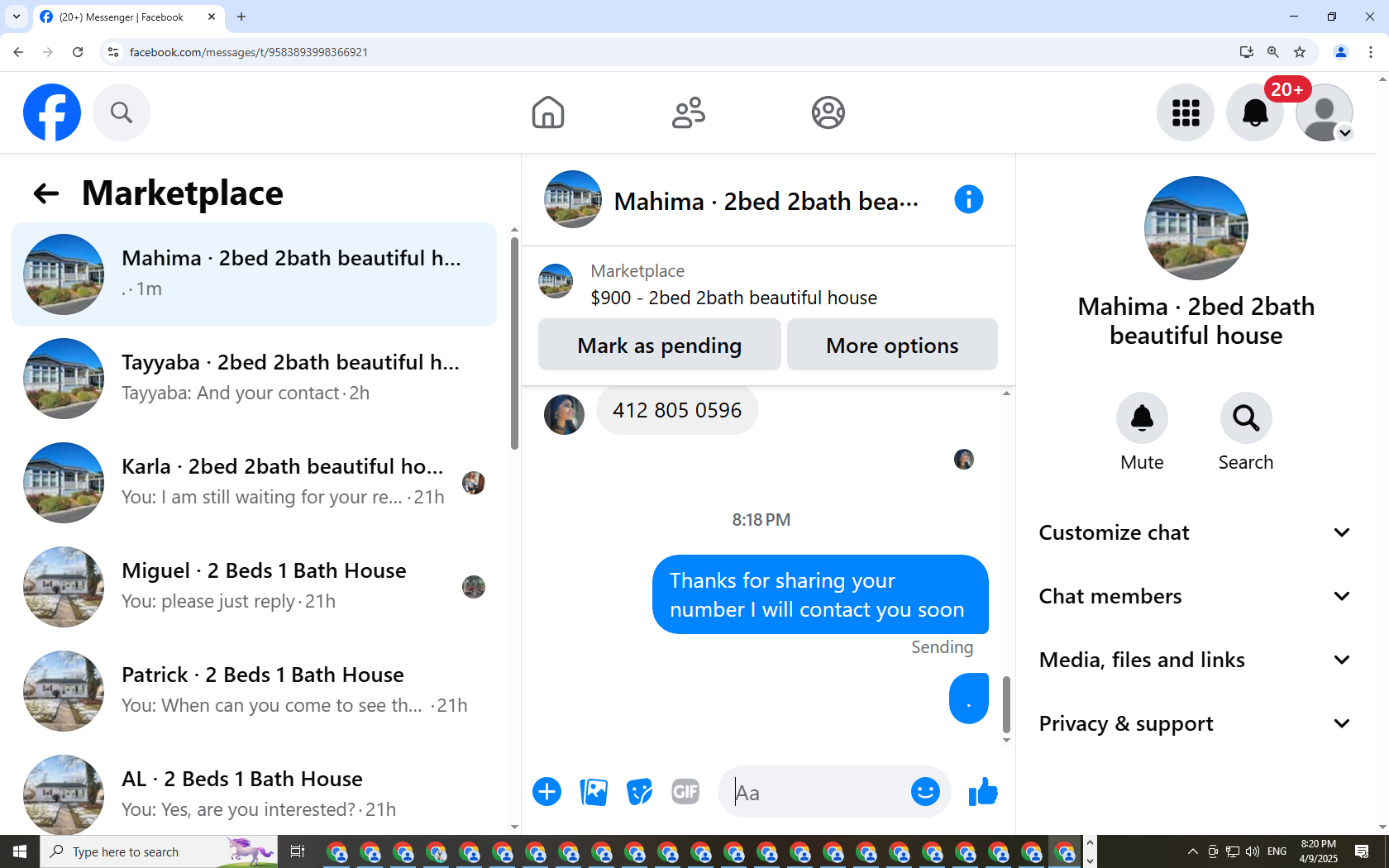The height and width of the screenshot is (868, 1389).
Task: Open the Windows action center notifications
Action: [x=1362, y=851]
